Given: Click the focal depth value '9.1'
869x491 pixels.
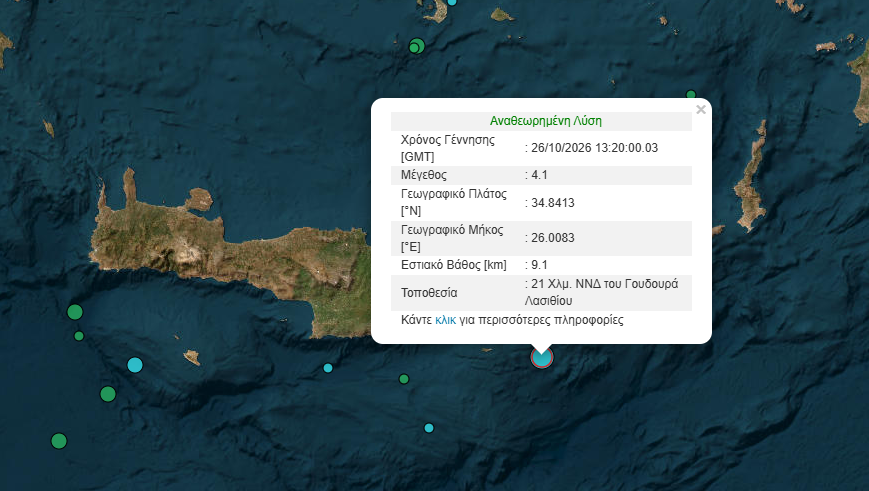Looking at the screenshot, I should pos(539,265).
